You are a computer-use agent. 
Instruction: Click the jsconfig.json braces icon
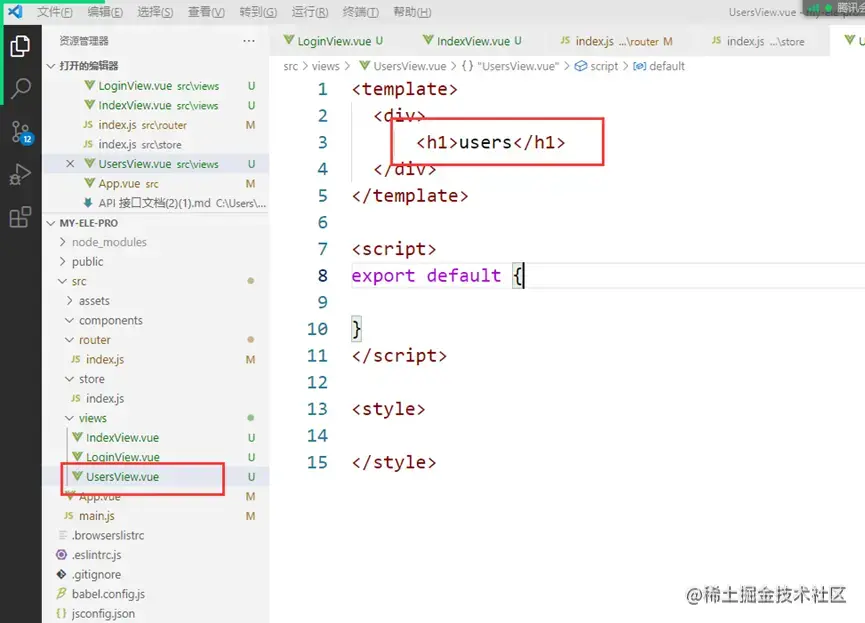tap(62, 613)
